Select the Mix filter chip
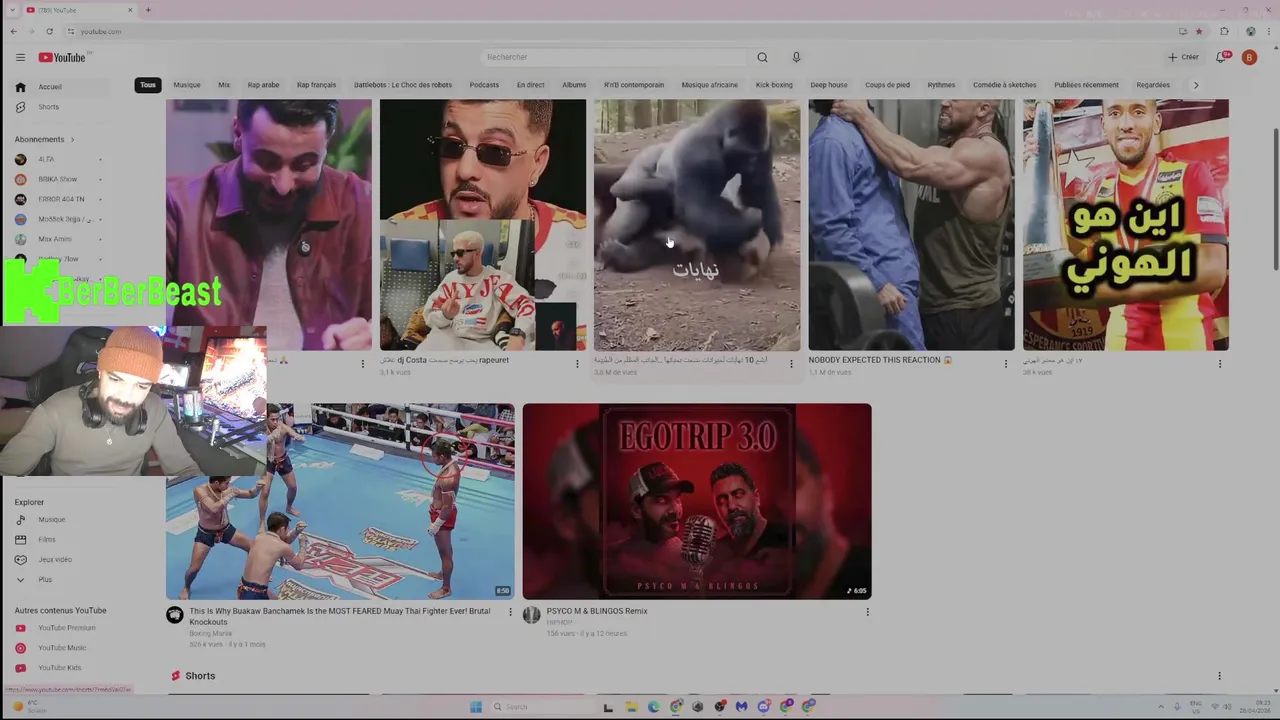 [224, 85]
